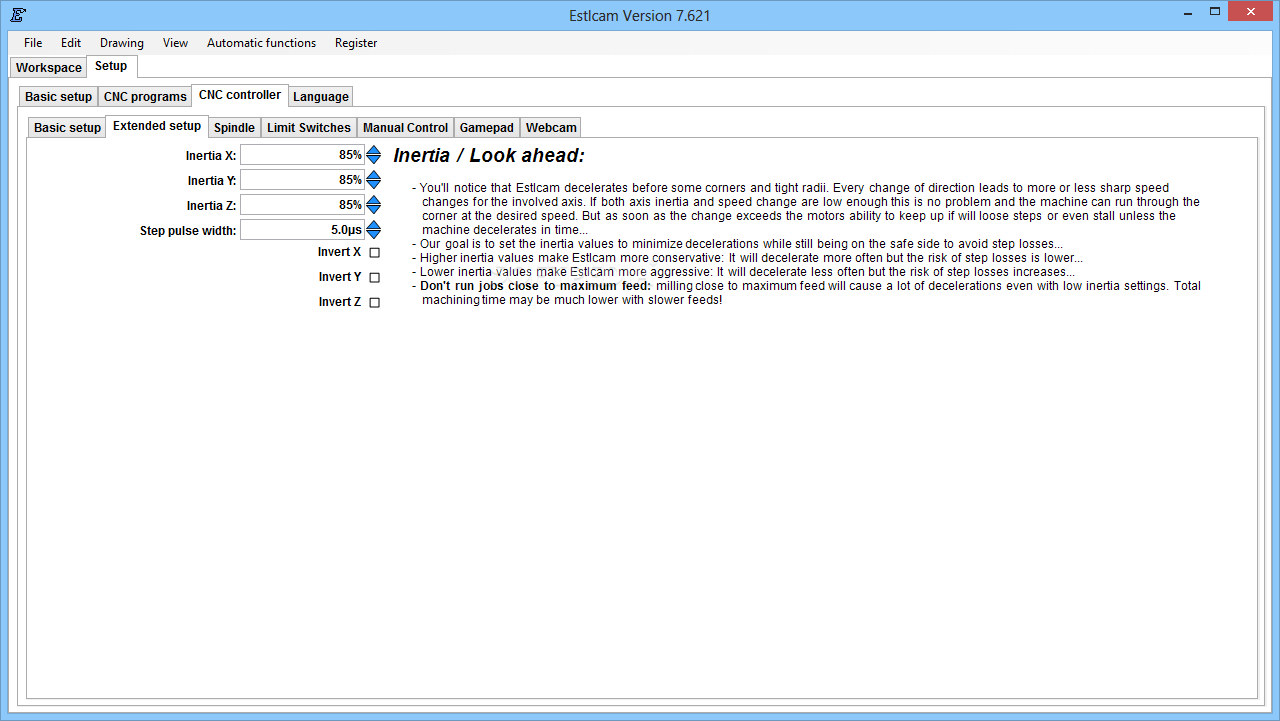
Task: Go to Basic setup tab beside CNC programs
Action: coord(58,97)
